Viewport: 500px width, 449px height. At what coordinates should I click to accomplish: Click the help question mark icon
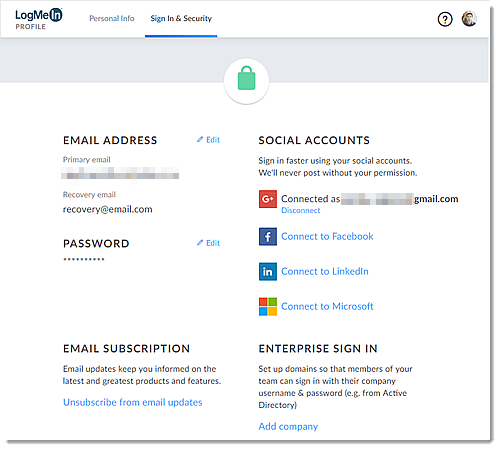(445, 19)
